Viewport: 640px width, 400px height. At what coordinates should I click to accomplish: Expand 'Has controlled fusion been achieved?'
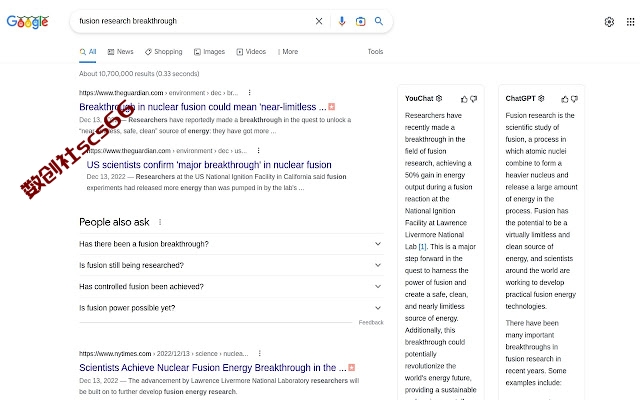231,287
